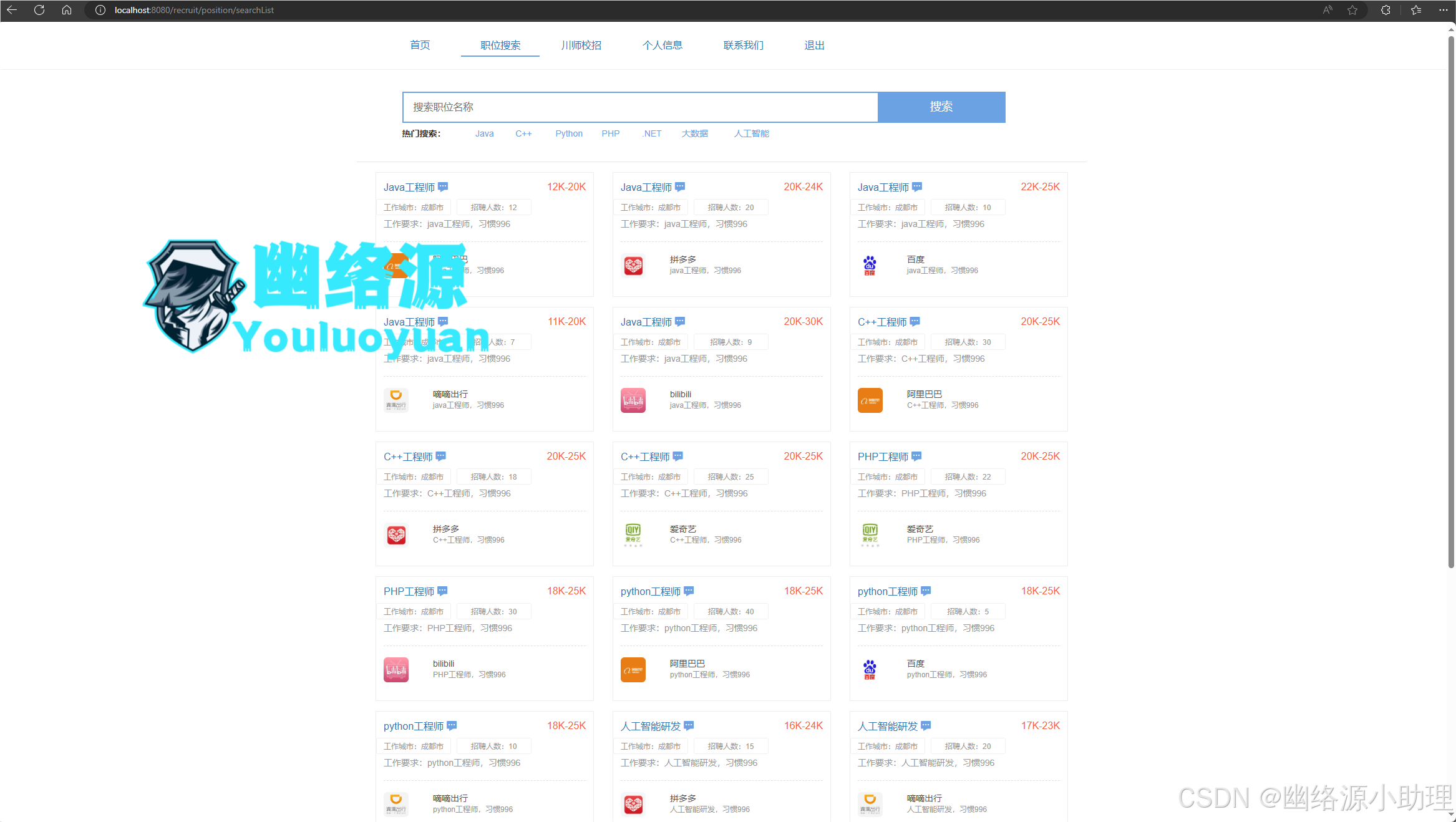Click hot search link PHP
This screenshot has height=822, width=1456.
611,133
